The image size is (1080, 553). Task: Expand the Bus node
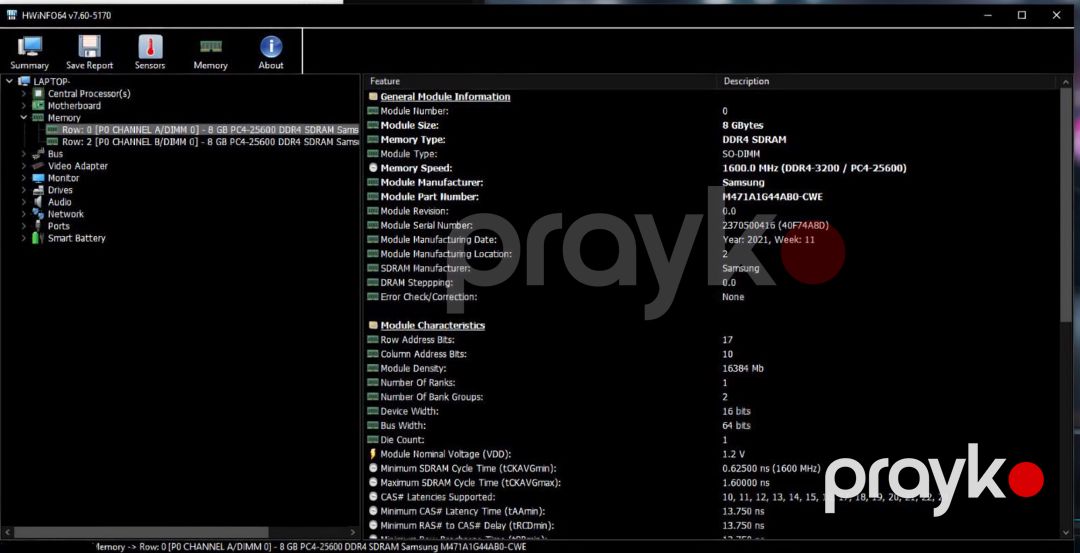pos(23,154)
